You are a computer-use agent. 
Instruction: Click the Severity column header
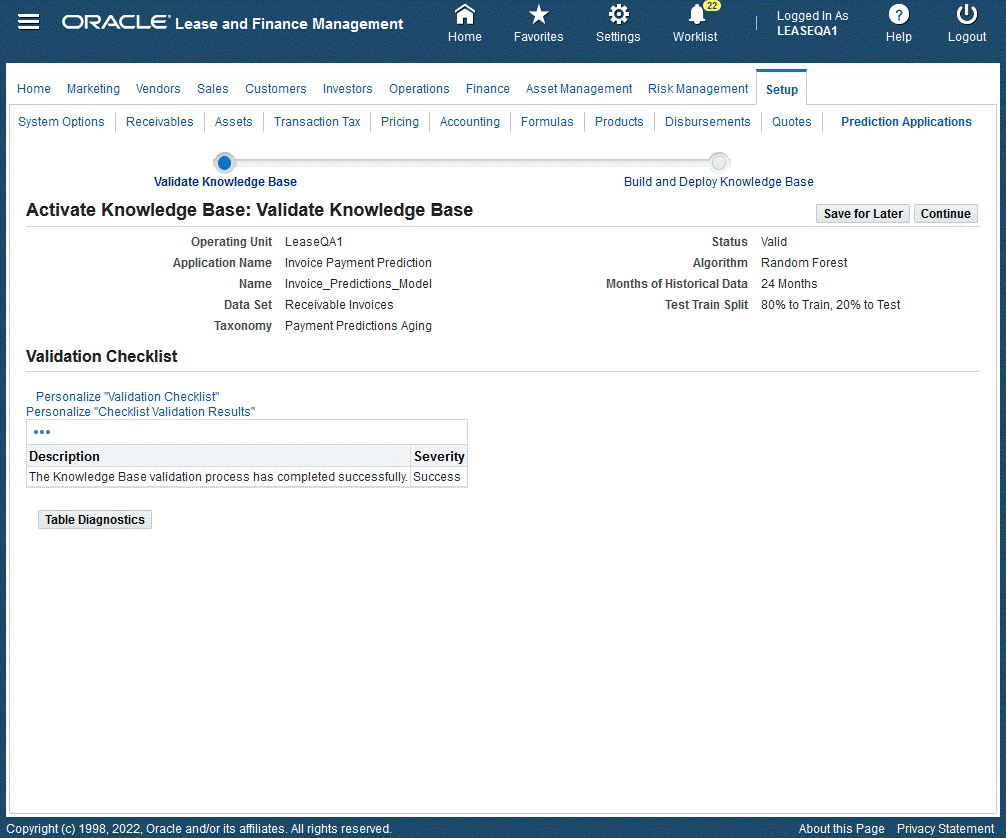[439, 456]
